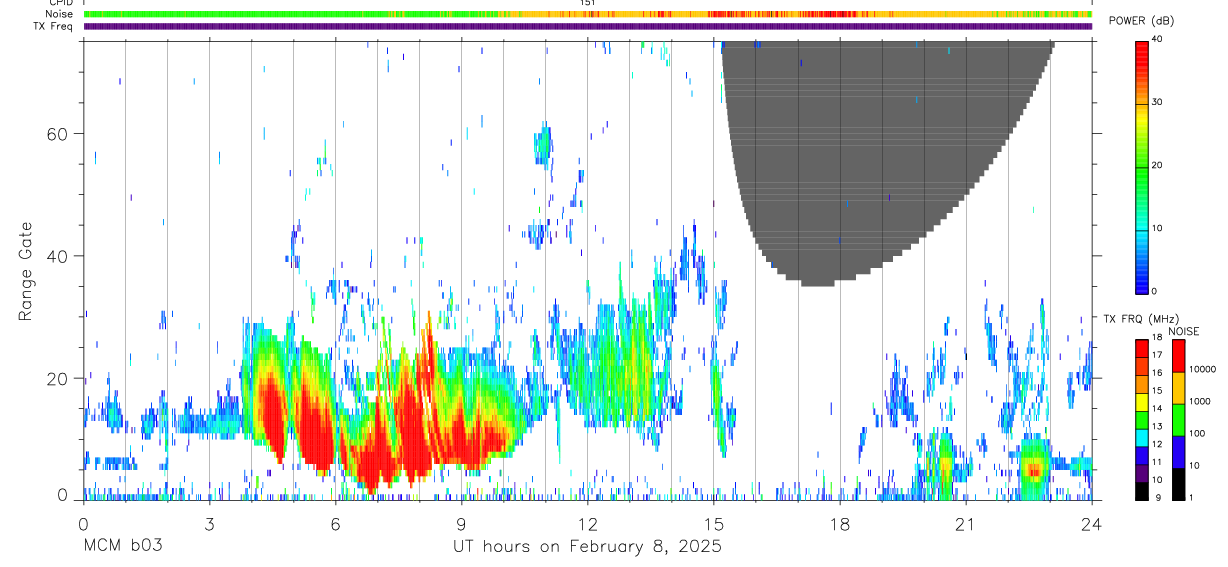Click the '10000' tick on NOISE scale
The image size is (1228, 567).
(1202, 369)
